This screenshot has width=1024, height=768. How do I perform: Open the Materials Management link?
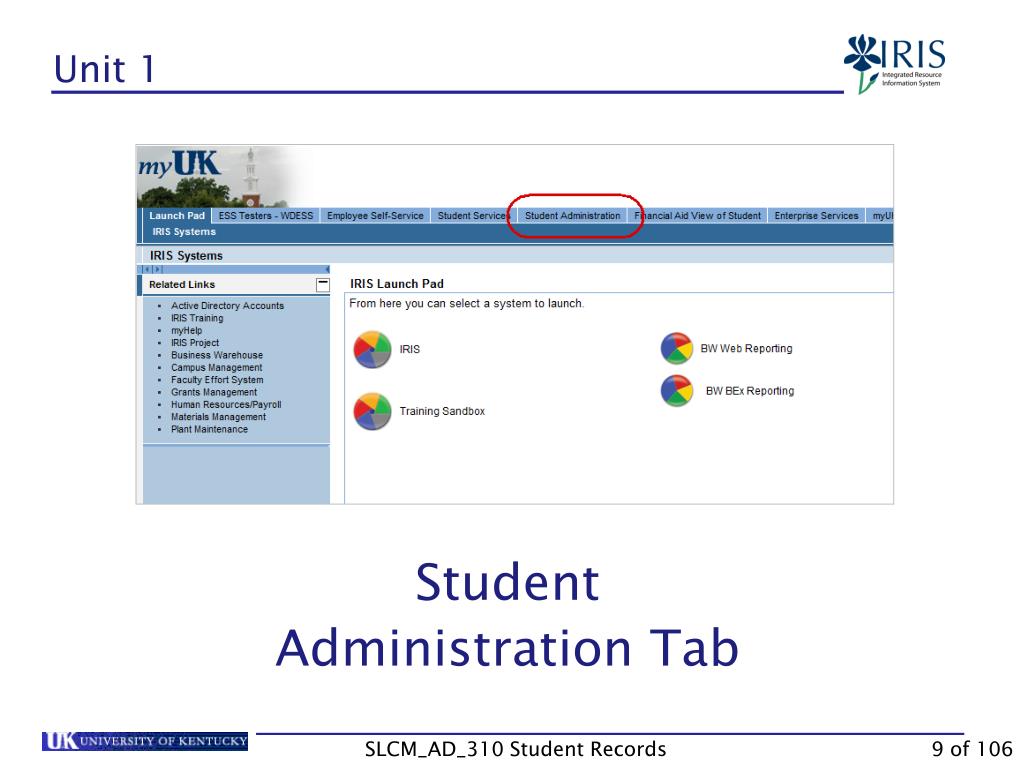coord(218,417)
